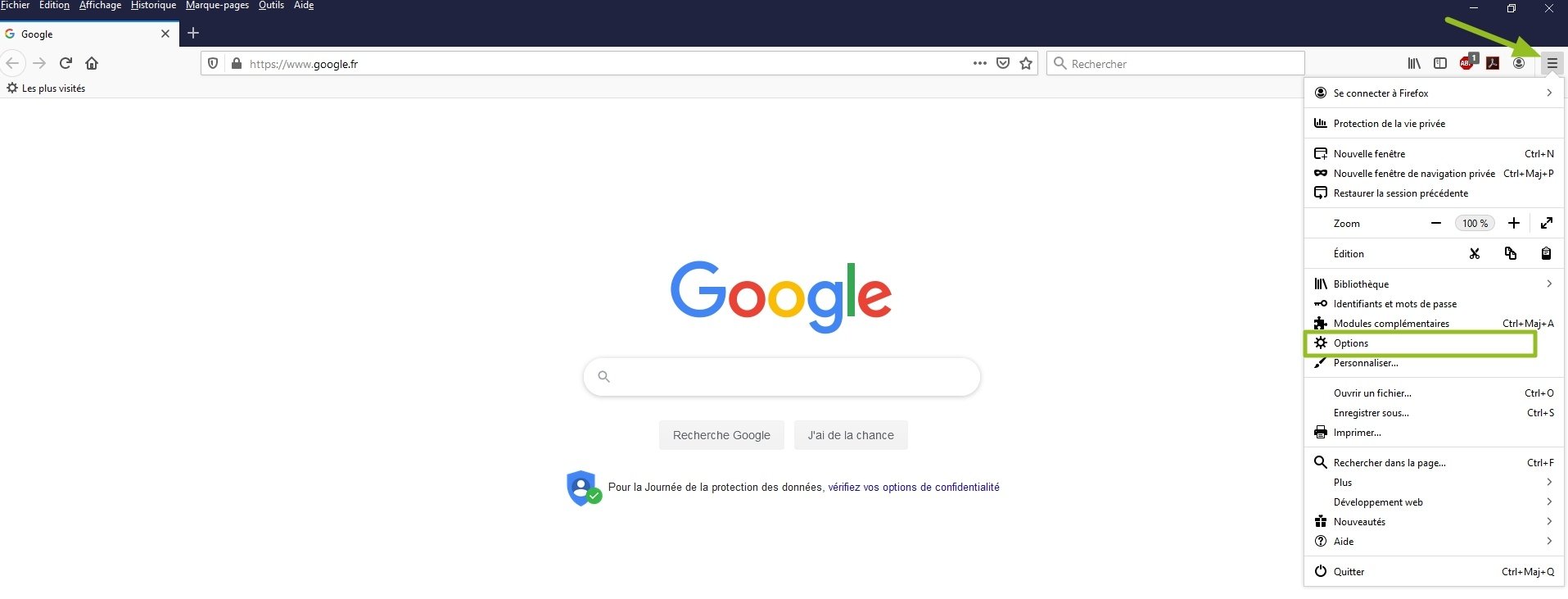Select Rechercher dans la page...
Viewport: 1568px width, 599px height.
pyautogui.click(x=1434, y=462)
